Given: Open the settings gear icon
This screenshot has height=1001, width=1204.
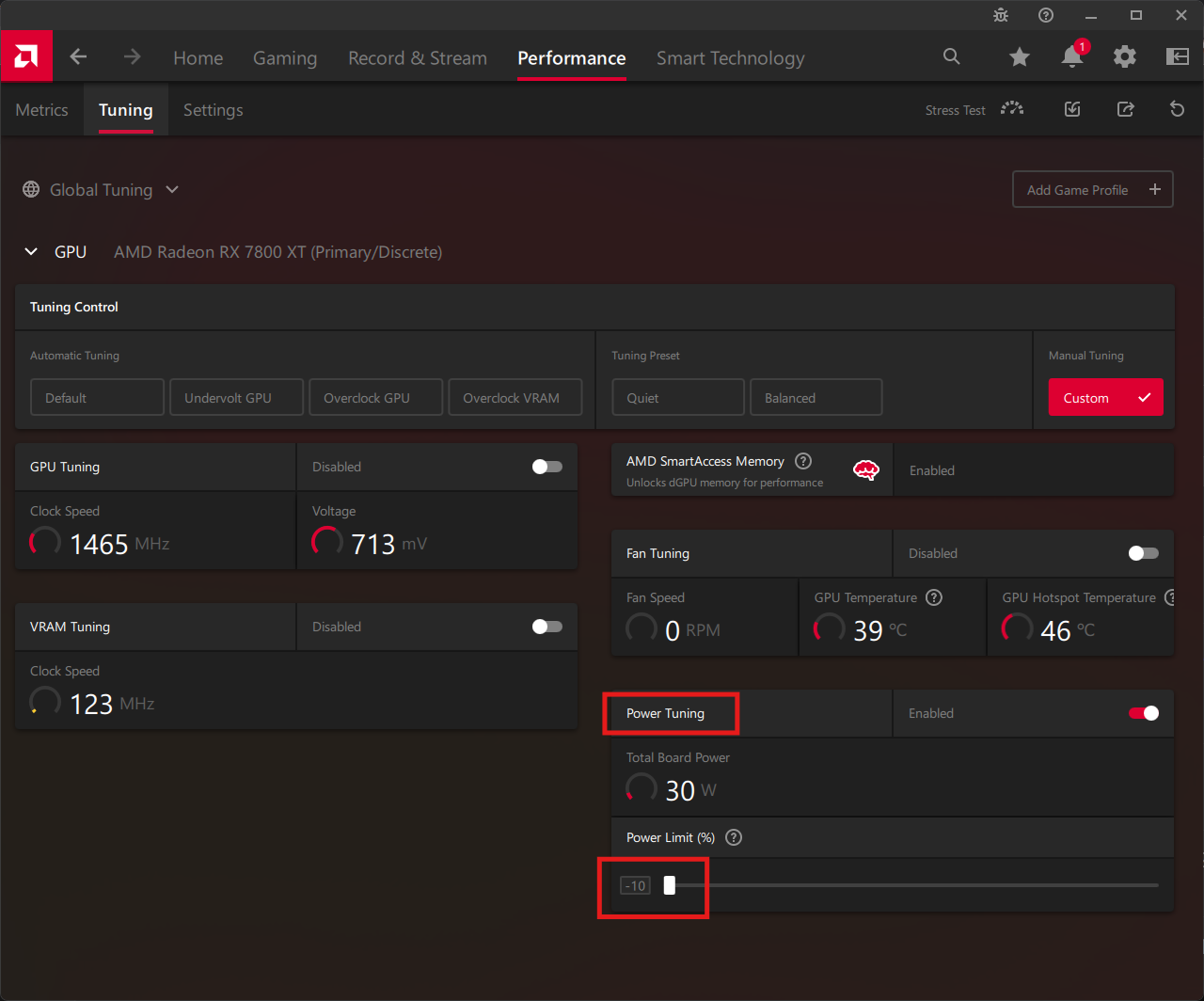Looking at the screenshot, I should click(x=1125, y=57).
